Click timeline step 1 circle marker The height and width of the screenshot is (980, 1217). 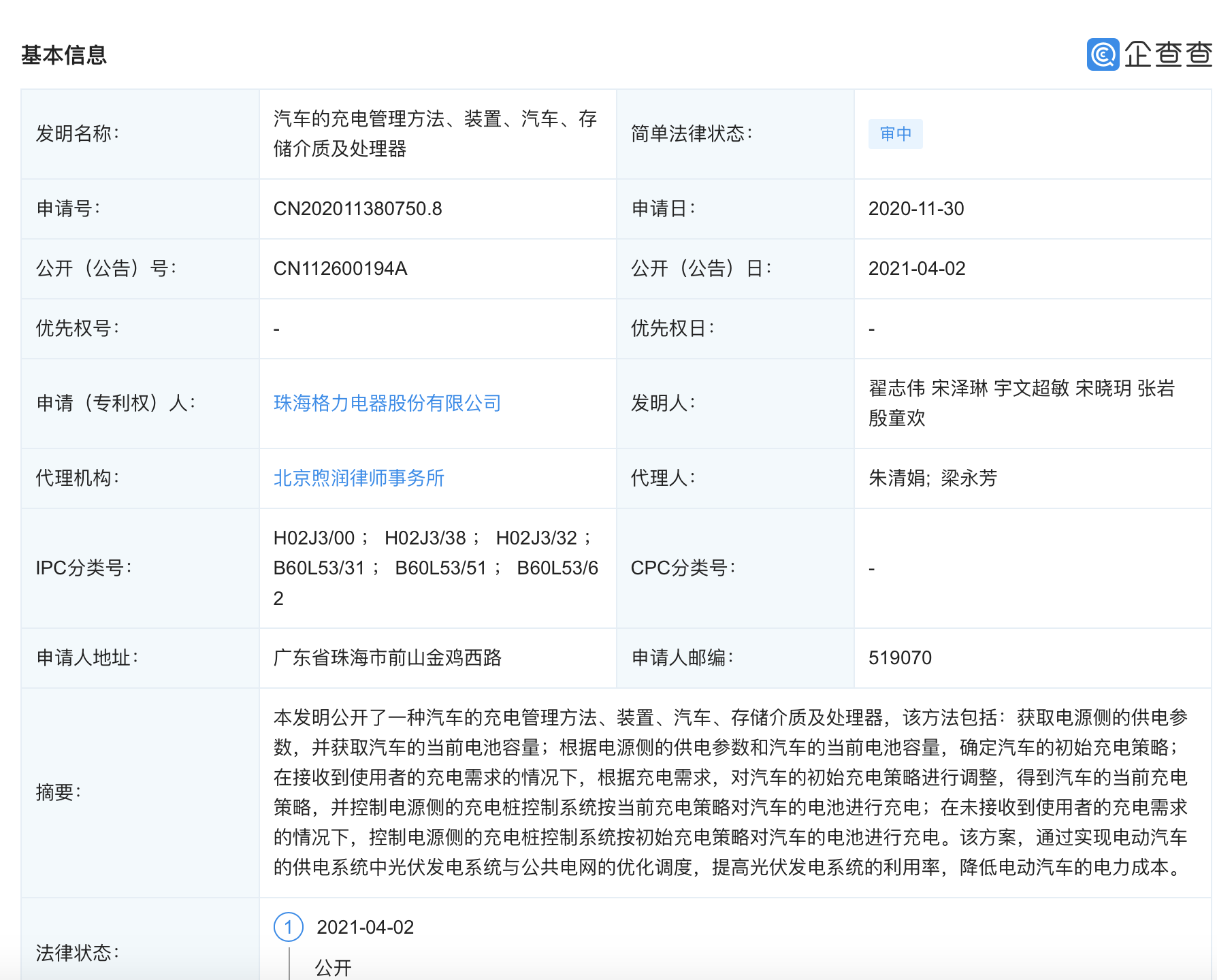click(x=289, y=927)
